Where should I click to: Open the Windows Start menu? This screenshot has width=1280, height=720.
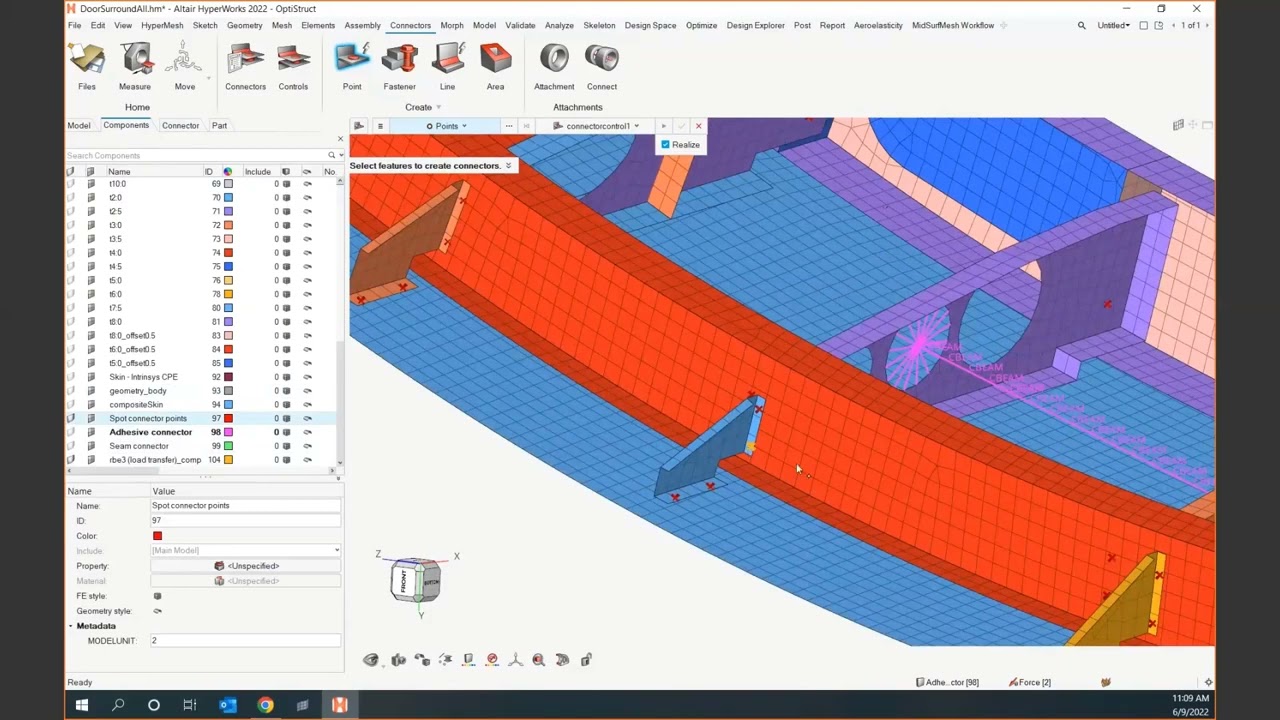point(81,705)
